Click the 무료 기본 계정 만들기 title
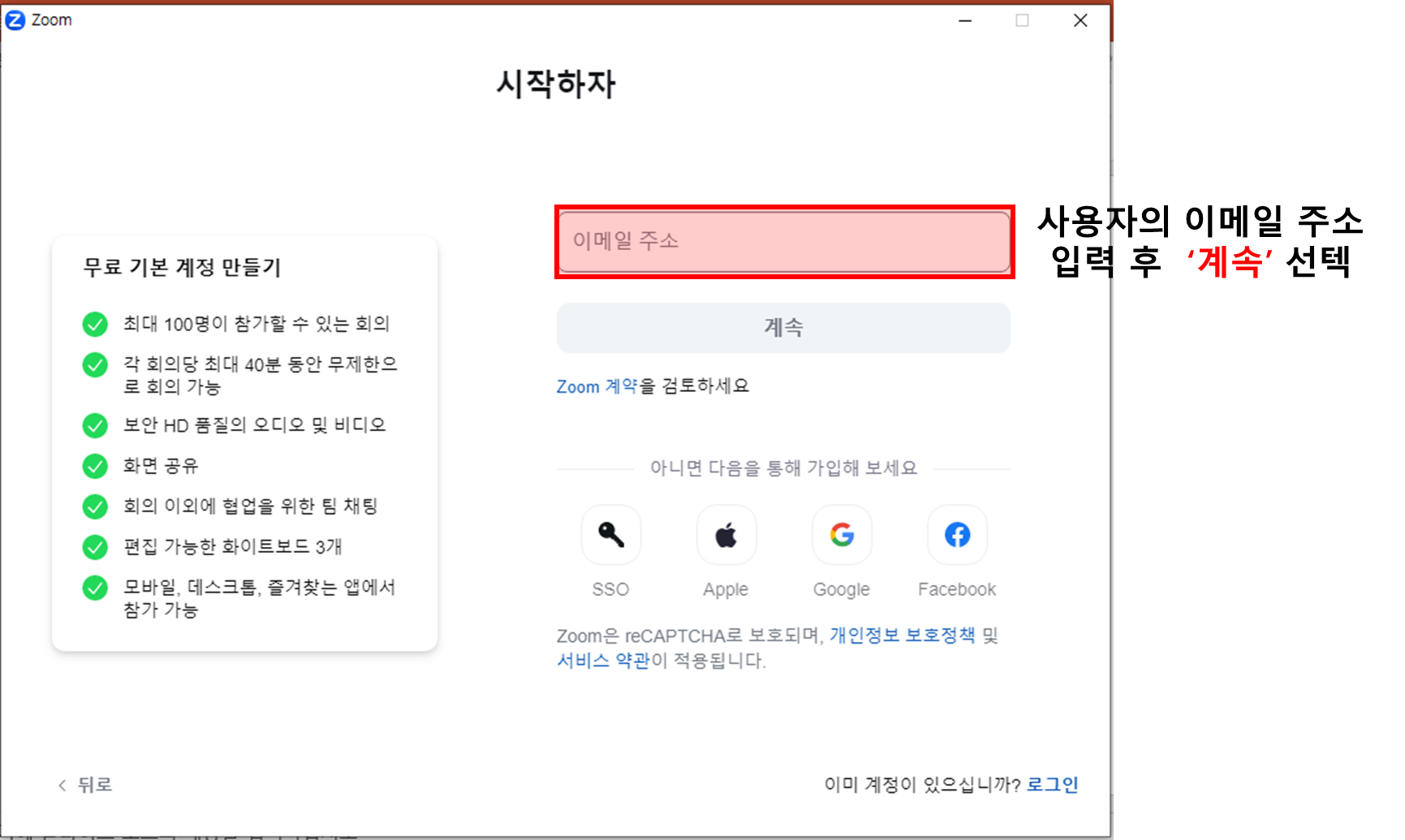 pyautogui.click(x=182, y=267)
